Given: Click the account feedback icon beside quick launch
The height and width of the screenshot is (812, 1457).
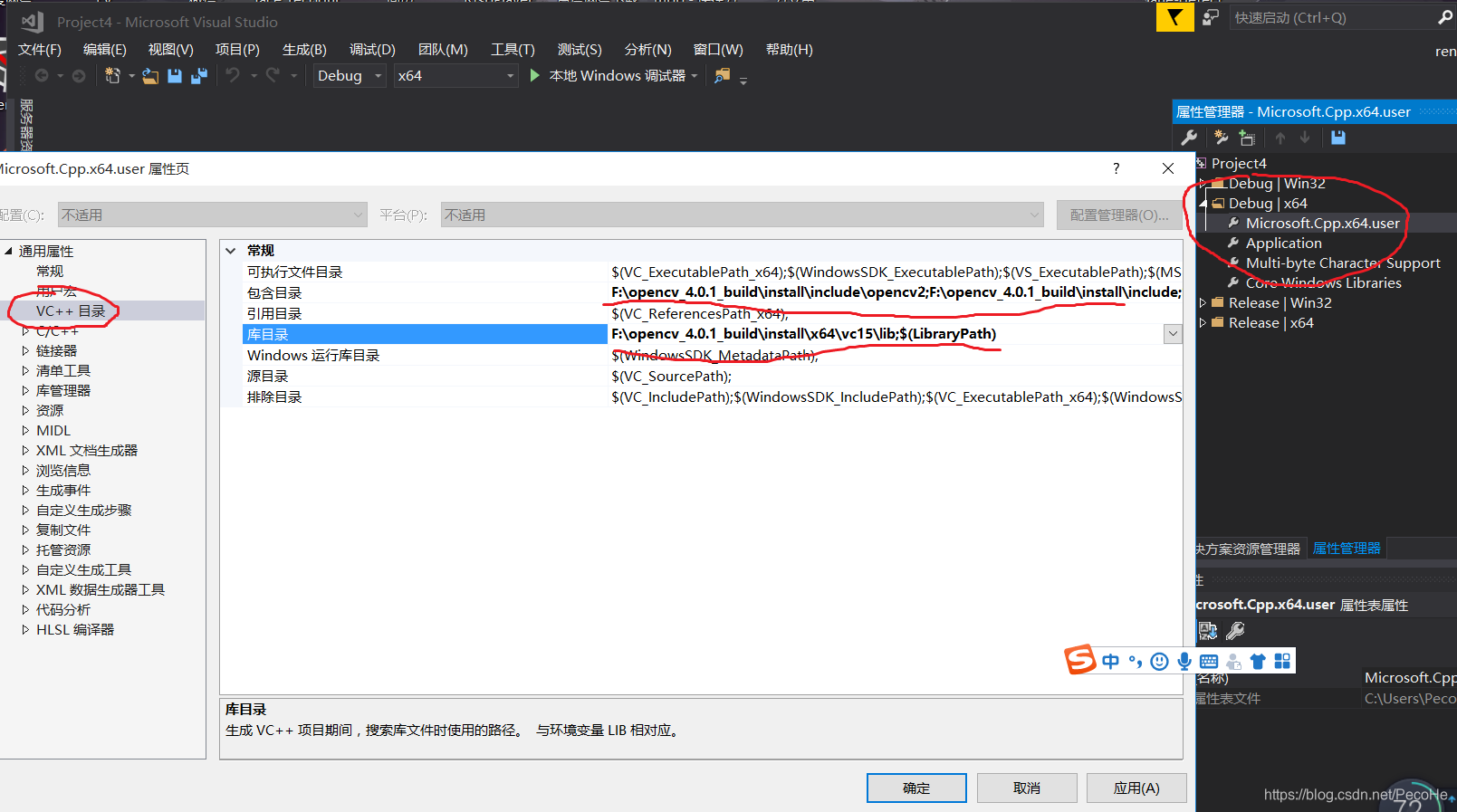Looking at the screenshot, I should [x=1211, y=17].
